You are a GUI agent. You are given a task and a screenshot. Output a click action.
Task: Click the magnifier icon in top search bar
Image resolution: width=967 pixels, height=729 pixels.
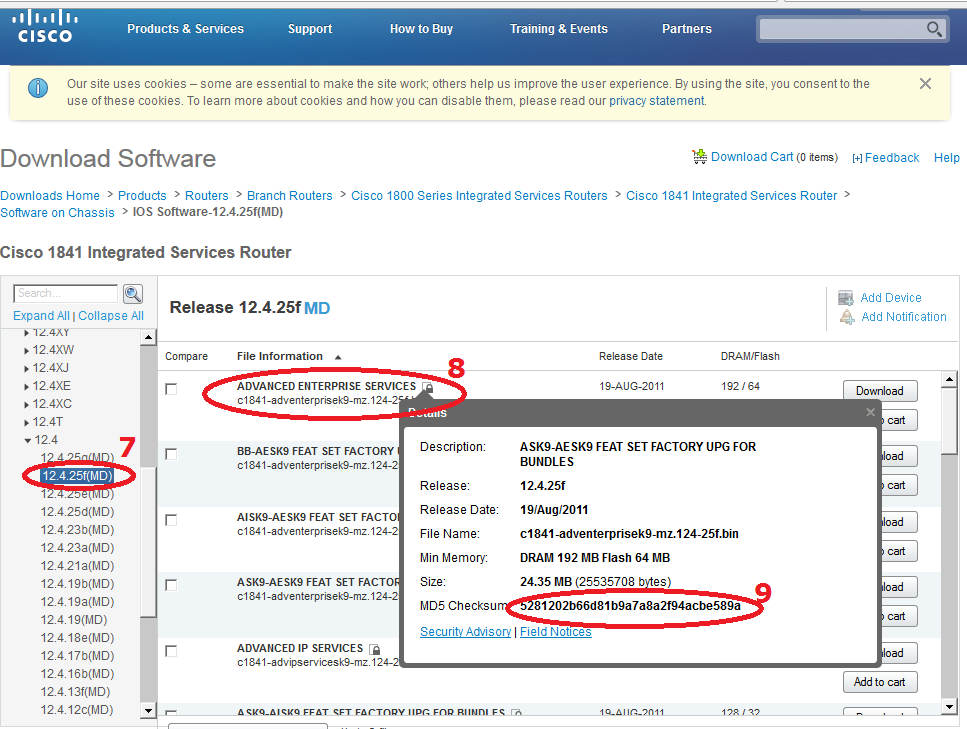[x=934, y=29]
